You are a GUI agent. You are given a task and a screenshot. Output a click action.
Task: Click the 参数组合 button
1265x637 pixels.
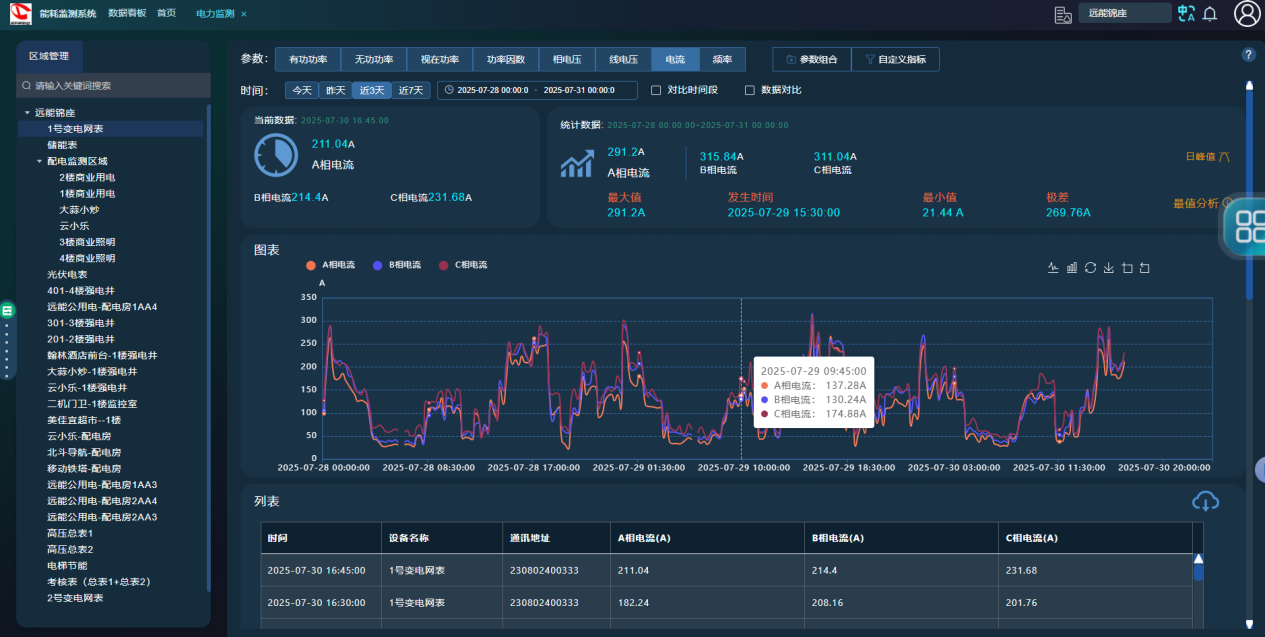point(812,60)
